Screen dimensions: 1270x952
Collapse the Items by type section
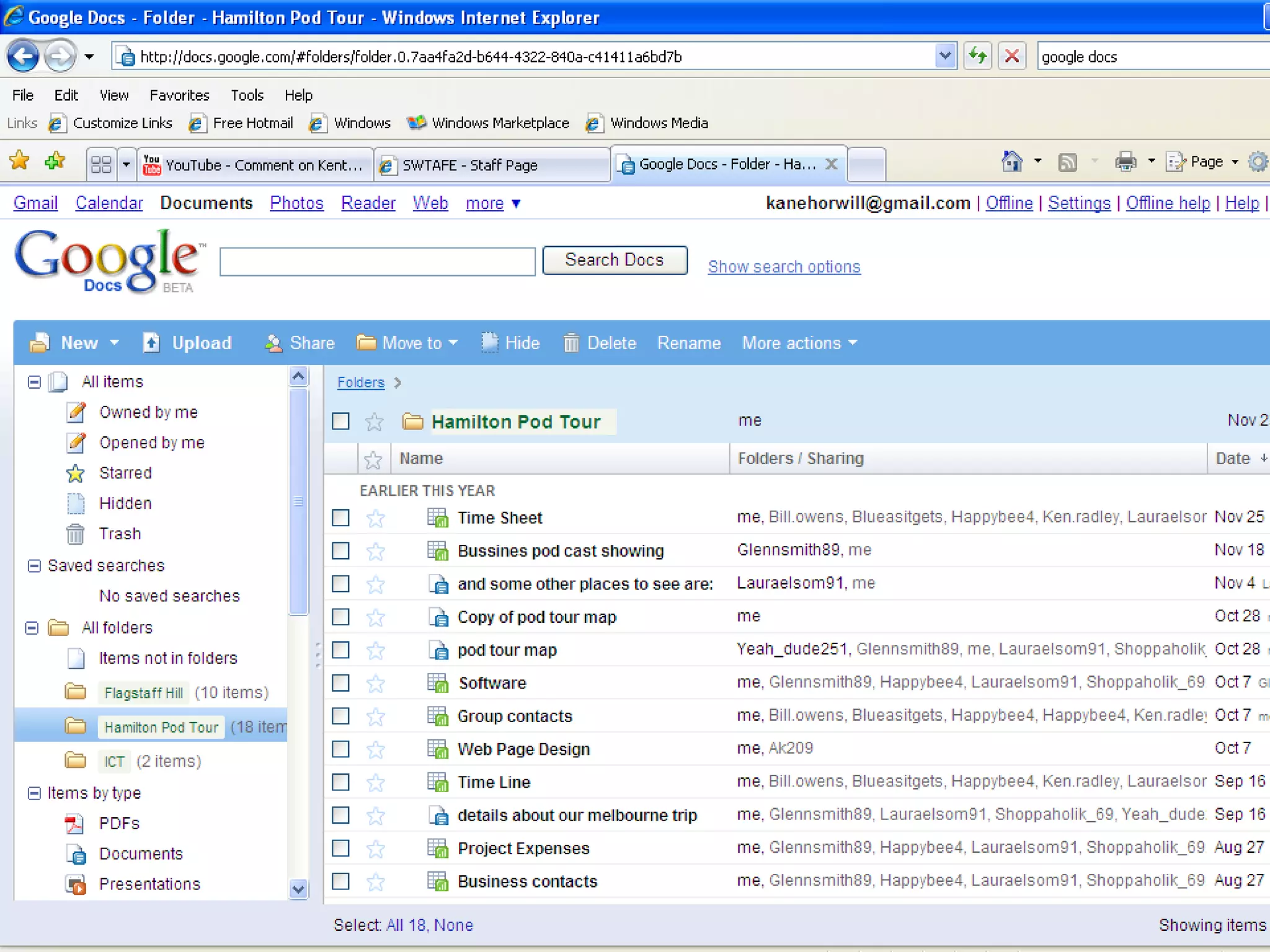click(34, 793)
